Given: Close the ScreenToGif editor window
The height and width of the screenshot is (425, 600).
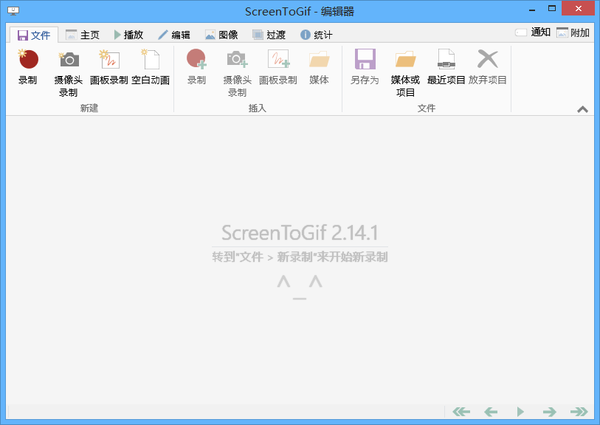Looking at the screenshot, I should [578, 8].
